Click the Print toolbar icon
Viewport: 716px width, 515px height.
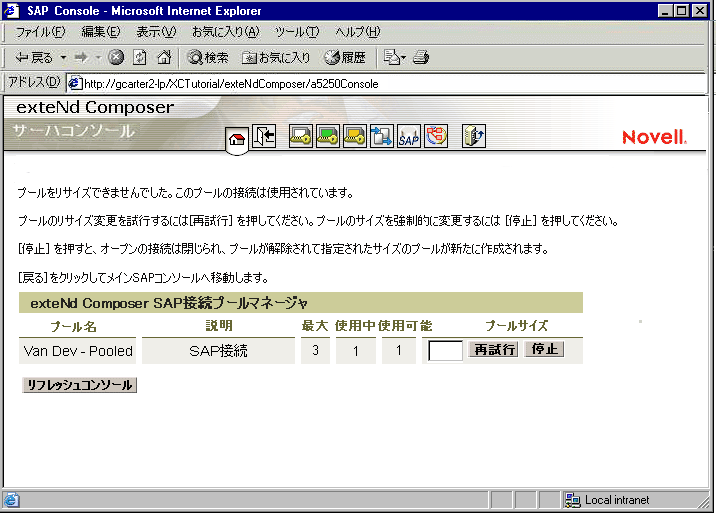pyautogui.click(x=421, y=58)
